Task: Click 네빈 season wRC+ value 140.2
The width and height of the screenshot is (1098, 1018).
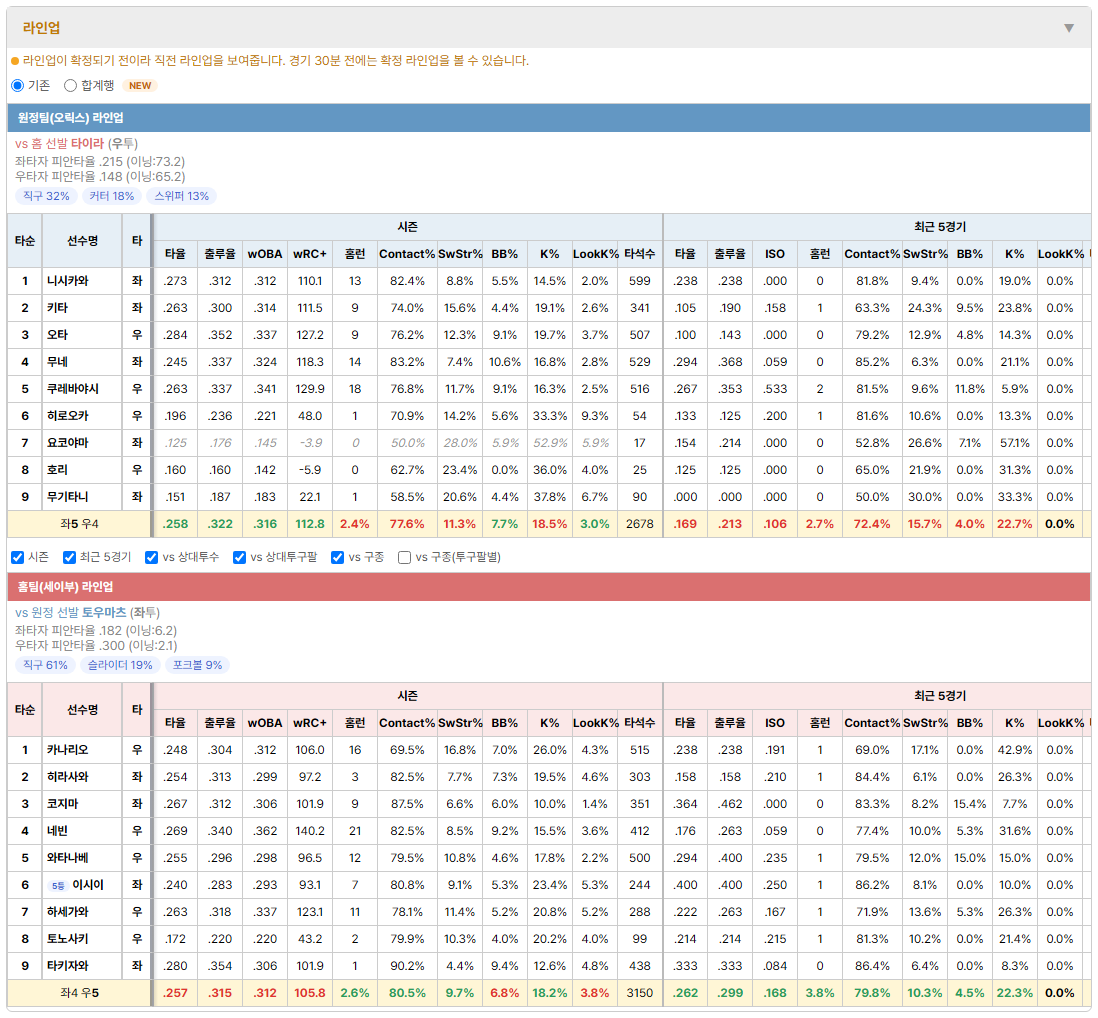Action: coord(310,831)
